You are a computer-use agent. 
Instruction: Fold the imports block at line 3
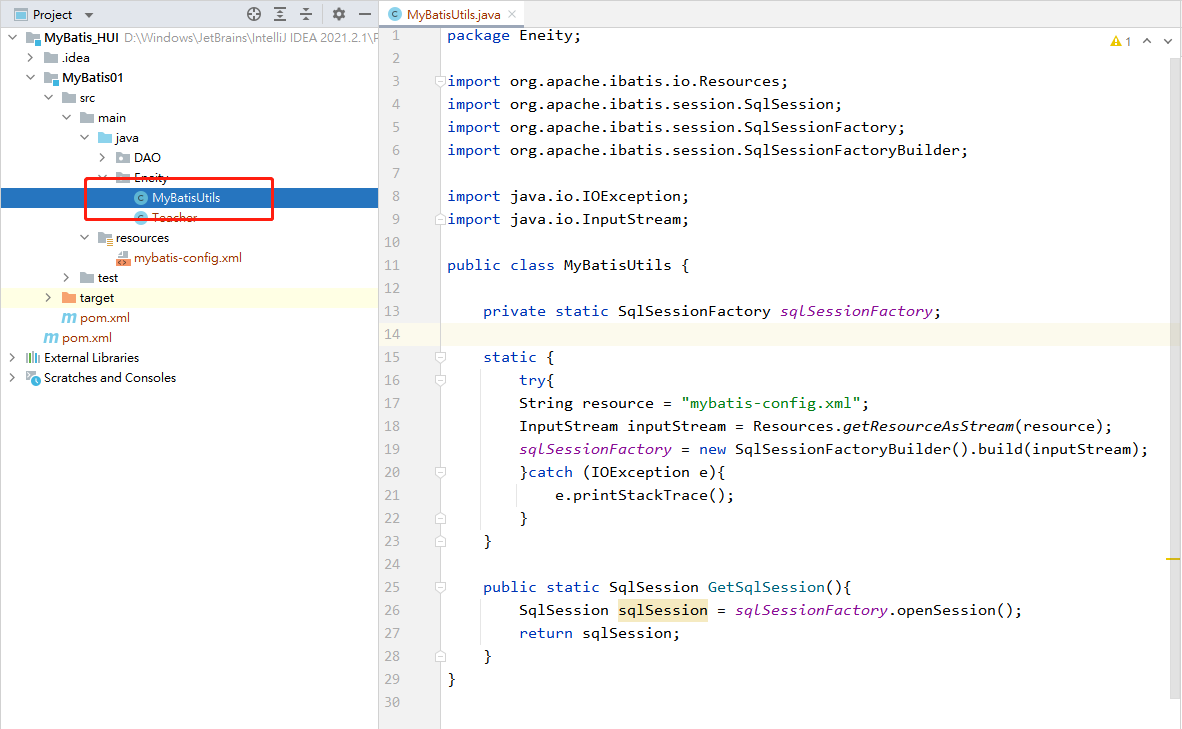click(440, 81)
